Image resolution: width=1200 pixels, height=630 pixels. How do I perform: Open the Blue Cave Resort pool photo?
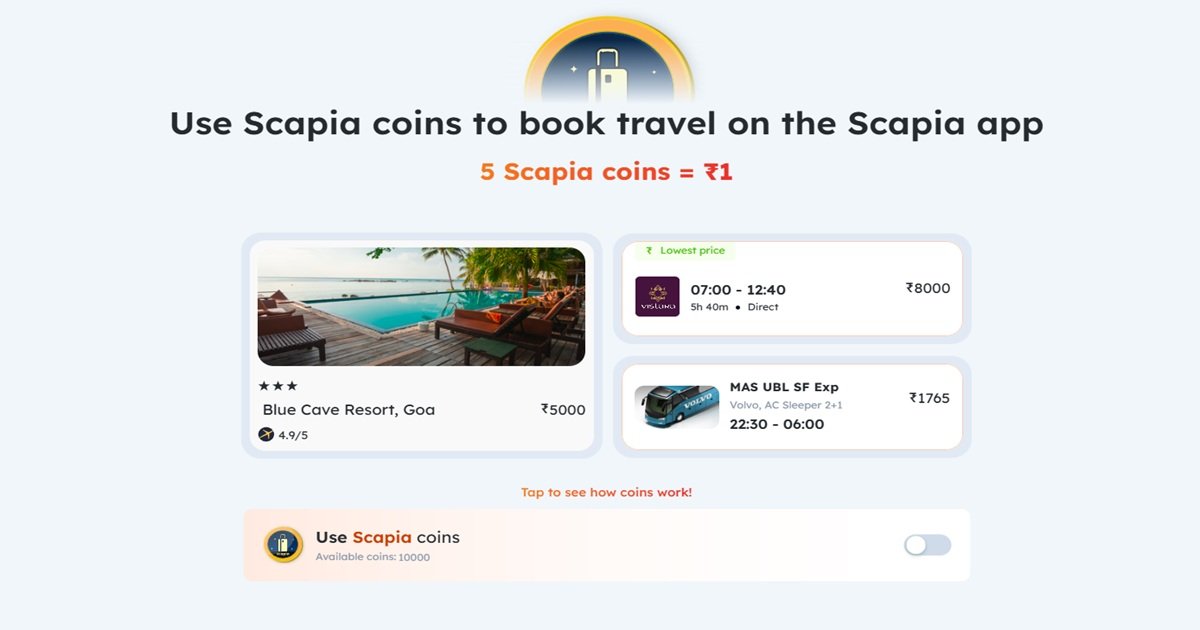click(x=421, y=307)
